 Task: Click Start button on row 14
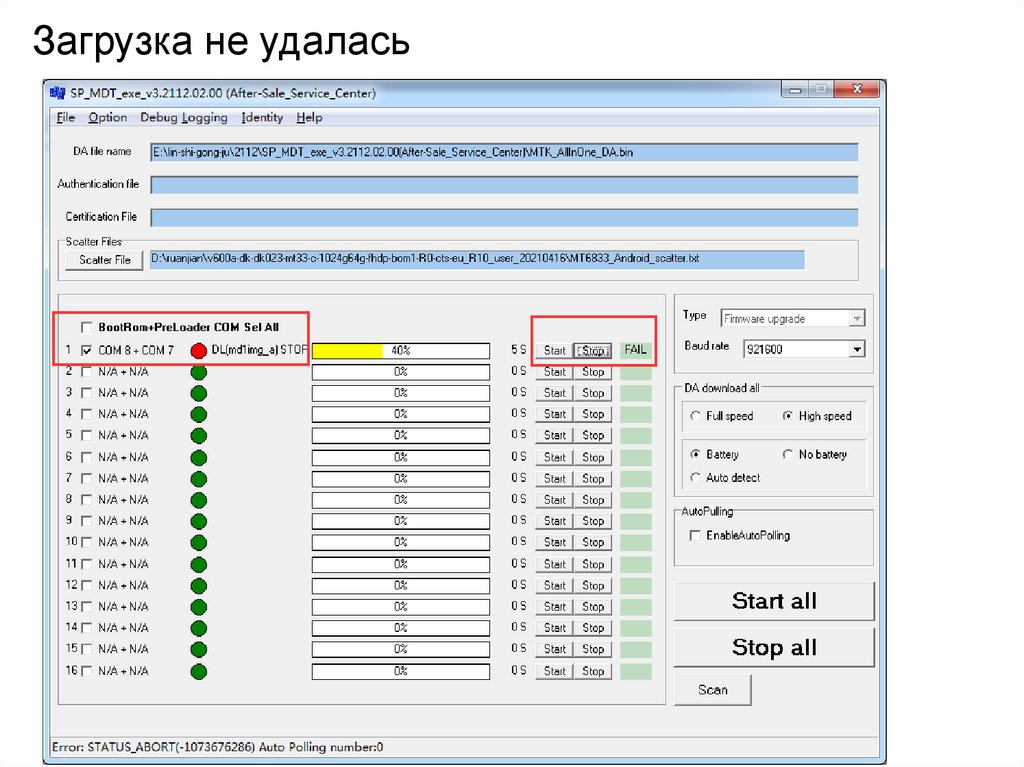pos(554,628)
